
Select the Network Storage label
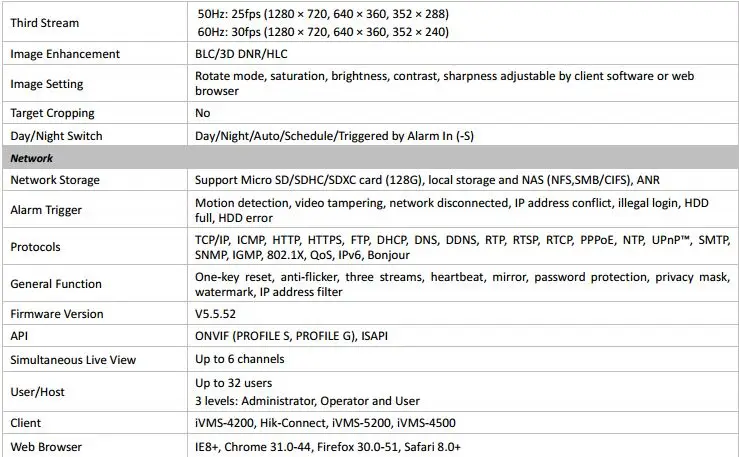[55, 180]
